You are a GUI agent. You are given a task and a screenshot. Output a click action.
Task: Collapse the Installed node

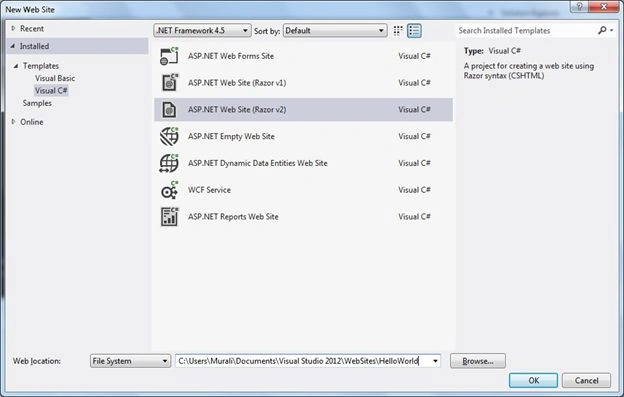pyautogui.click(x=13, y=46)
